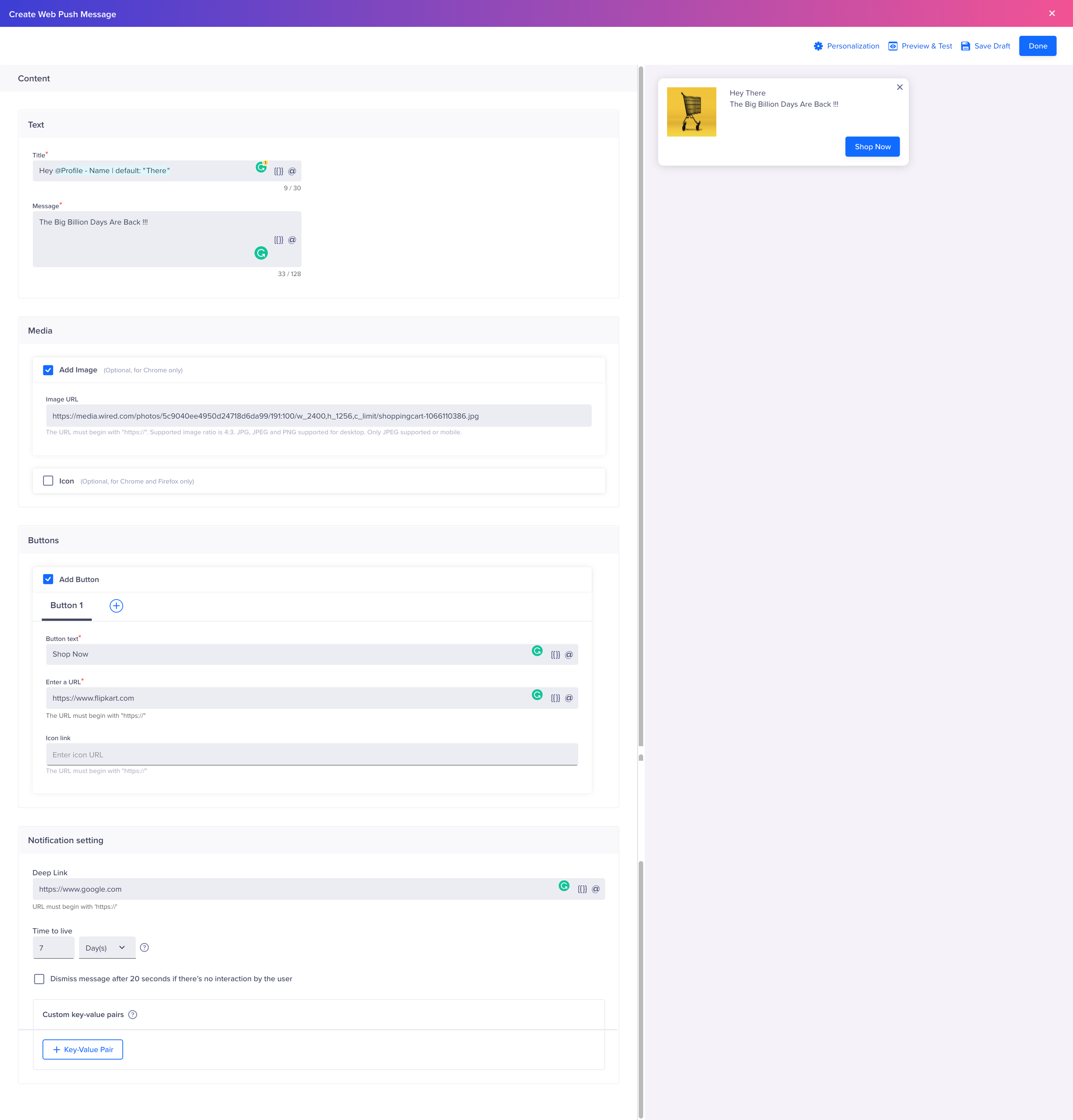
Task: Add a Key-Value Pair
Action: click(x=83, y=1050)
